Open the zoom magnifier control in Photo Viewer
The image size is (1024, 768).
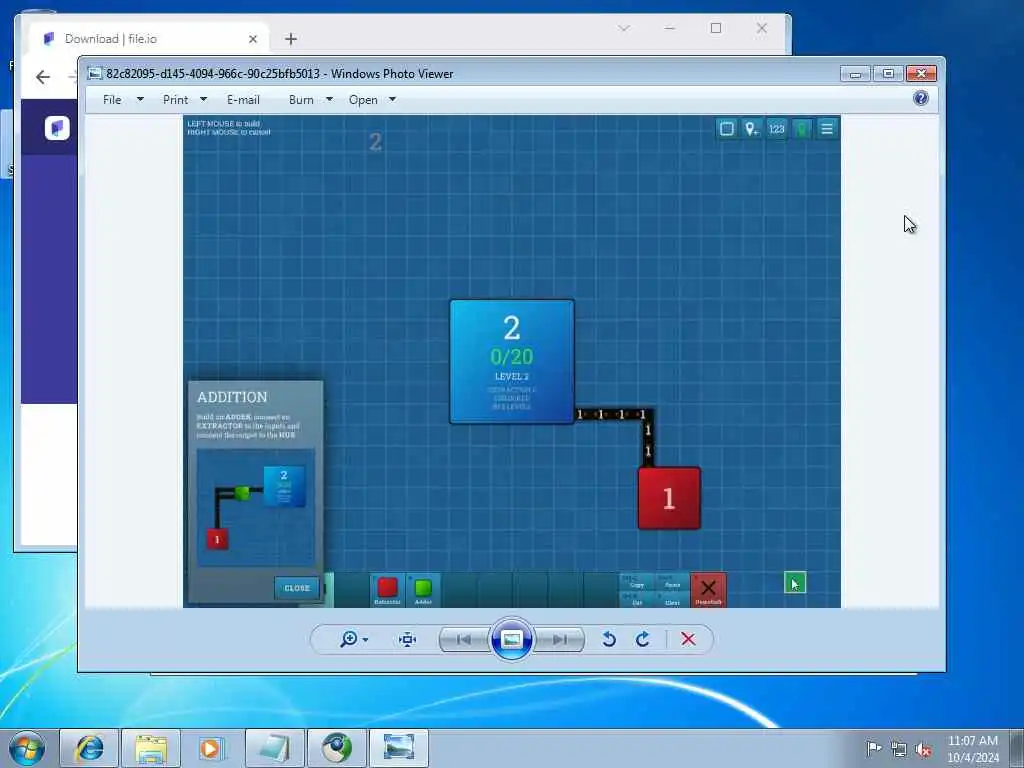click(349, 639)
